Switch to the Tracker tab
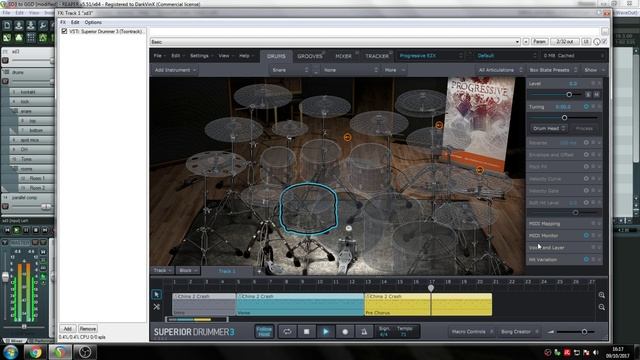The image size is (640, 360). point(377,56)
